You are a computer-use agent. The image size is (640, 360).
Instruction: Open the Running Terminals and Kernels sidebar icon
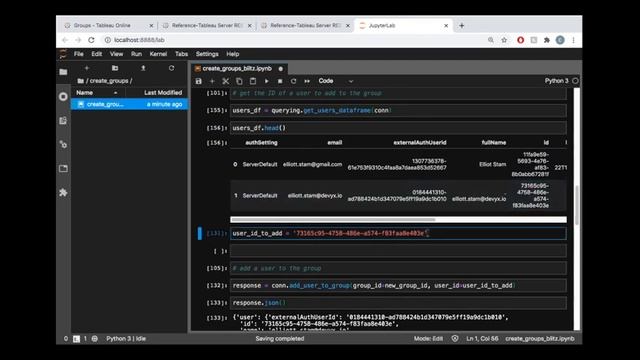pos(63,96)
